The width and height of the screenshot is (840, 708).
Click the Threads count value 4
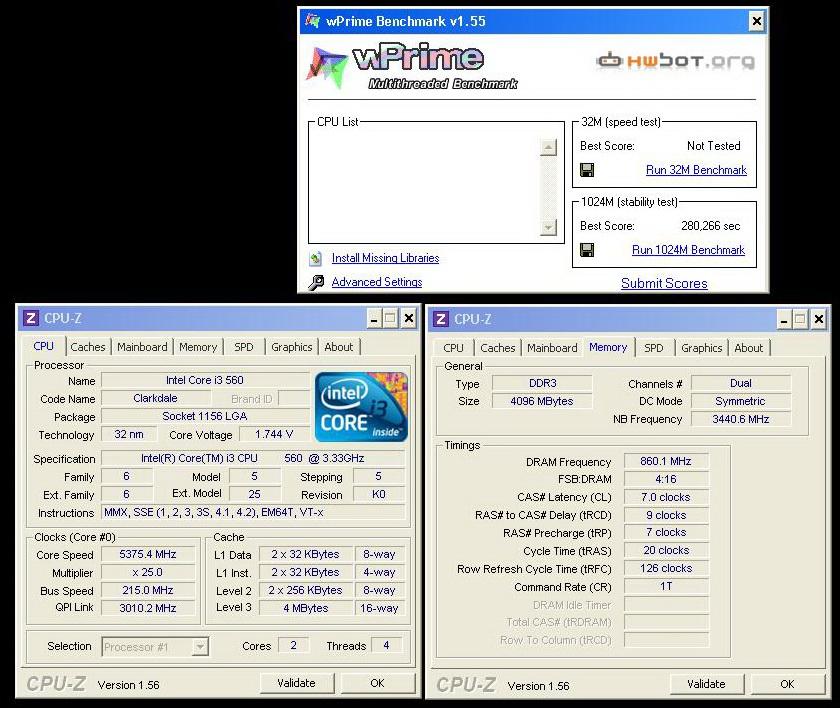click(x=386, y=646)
